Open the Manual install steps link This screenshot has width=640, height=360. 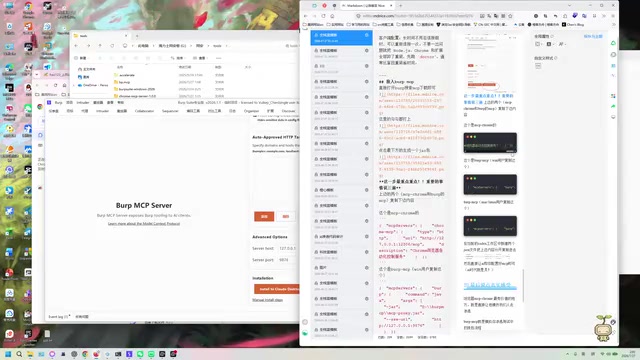pyautogui.click(x=267, y=300)
